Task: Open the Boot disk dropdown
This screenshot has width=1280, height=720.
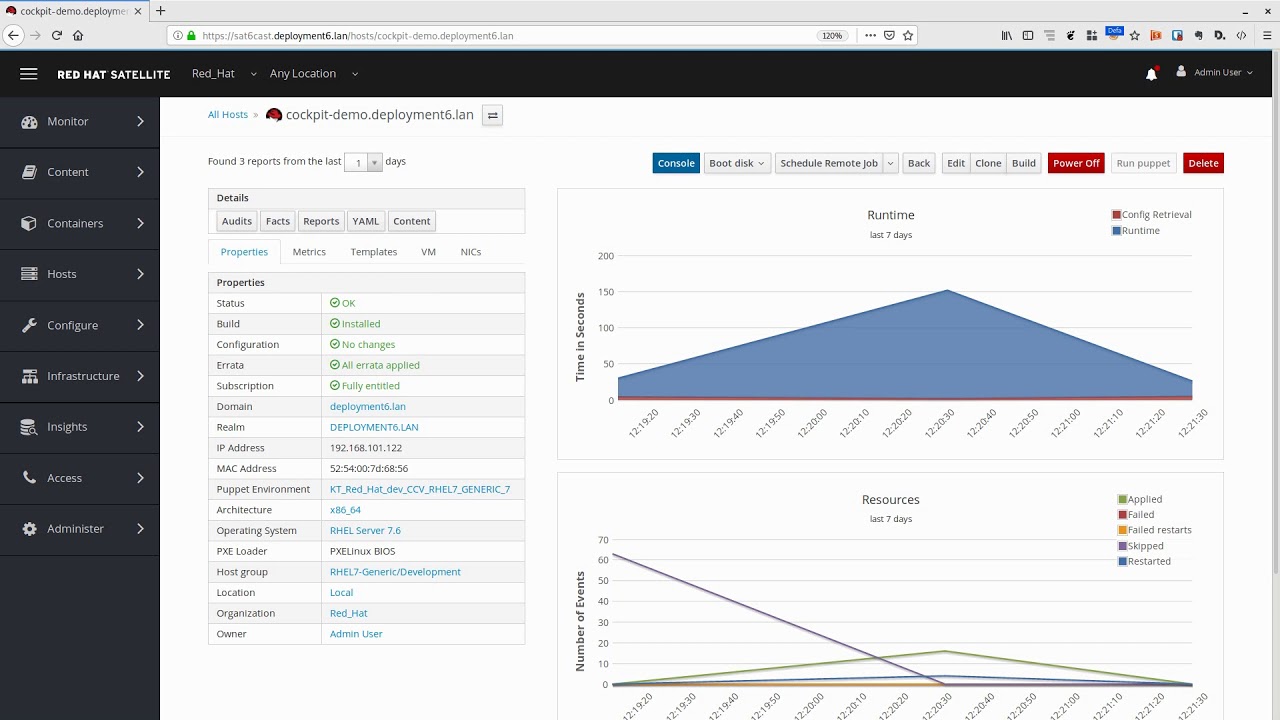Action: click(737, 163)
